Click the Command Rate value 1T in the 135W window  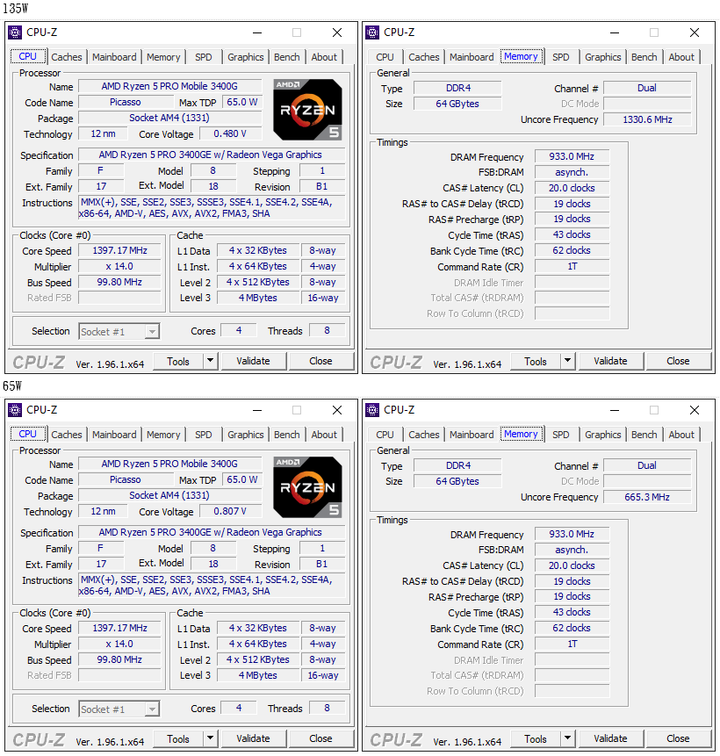pyautogui.click(x=572, y=266)
